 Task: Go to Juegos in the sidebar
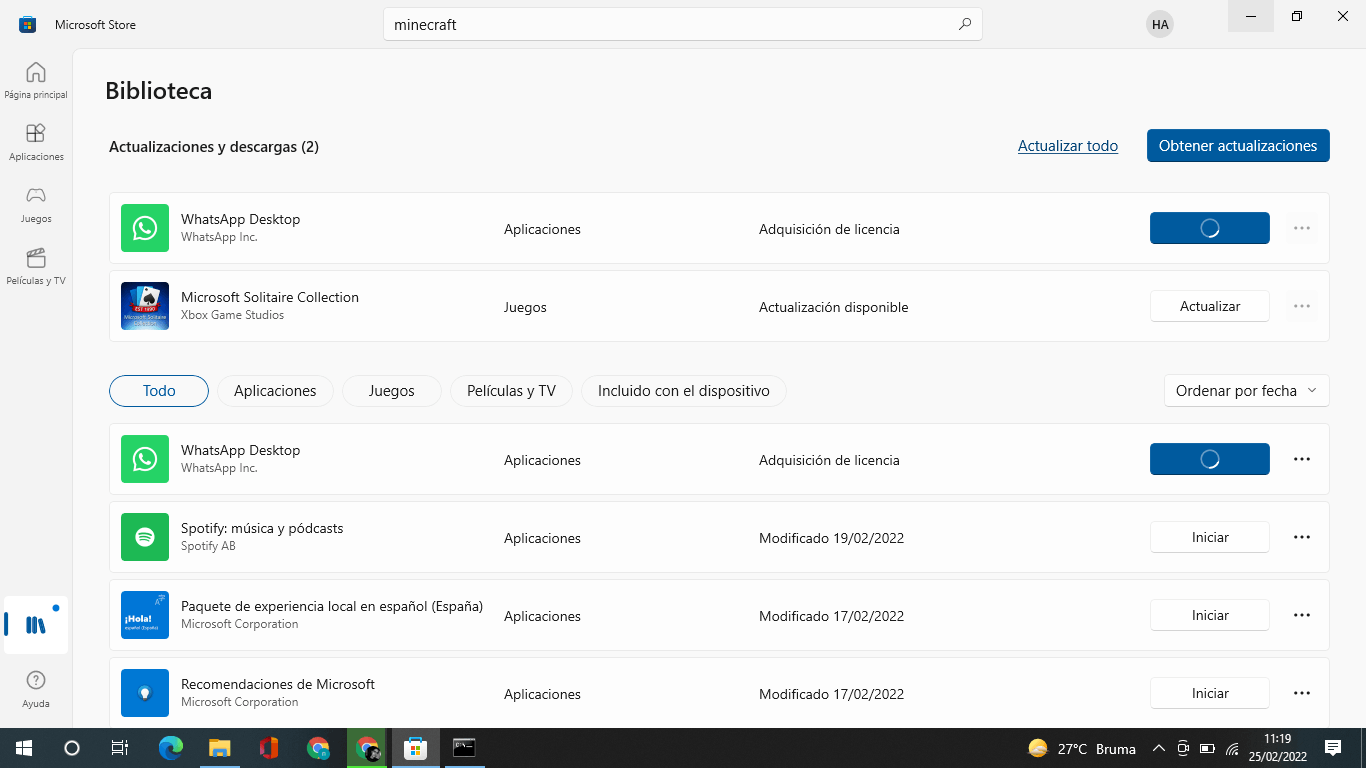36,204
